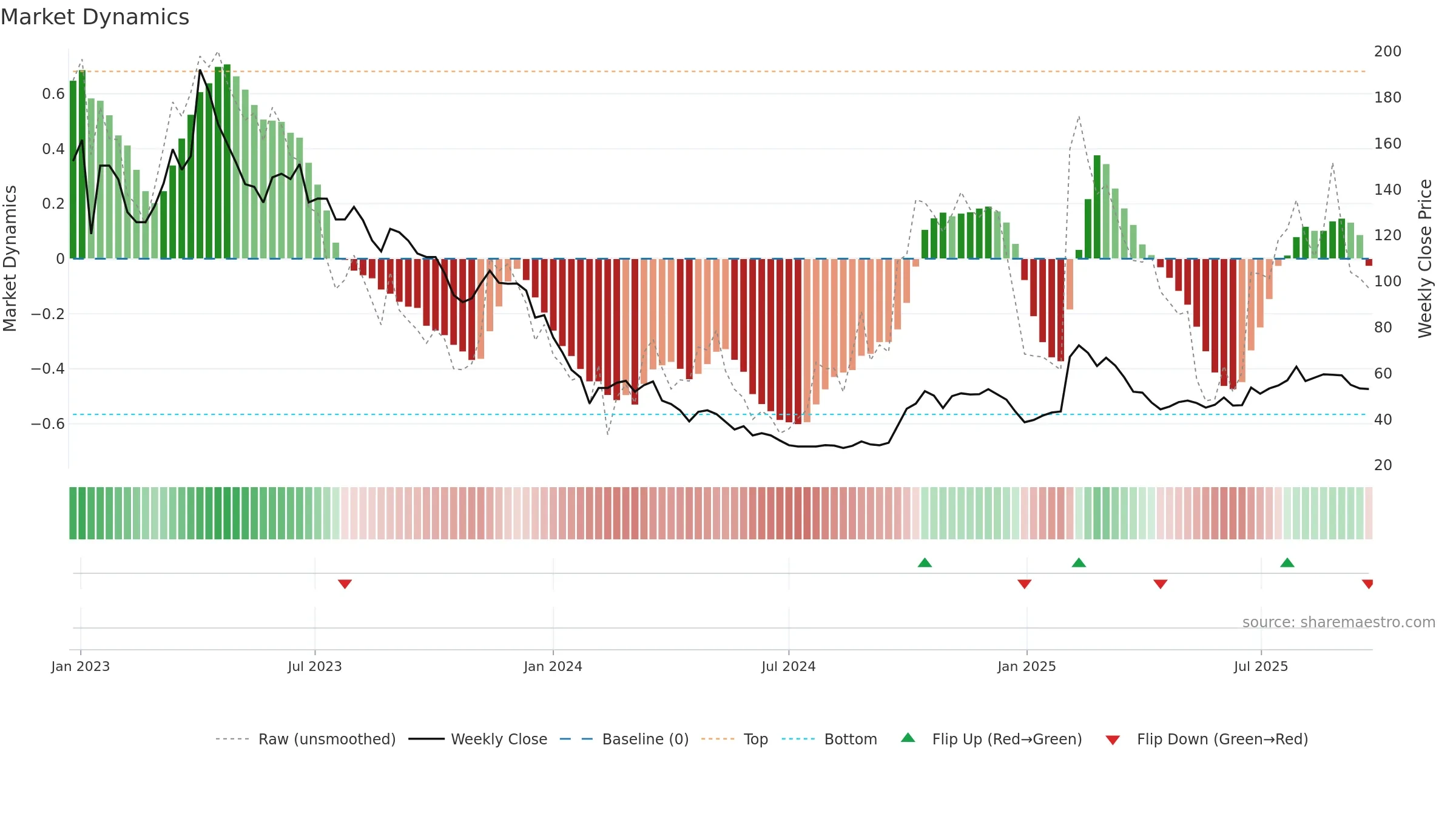Click the Bottom legend entry

click(829, 739)
